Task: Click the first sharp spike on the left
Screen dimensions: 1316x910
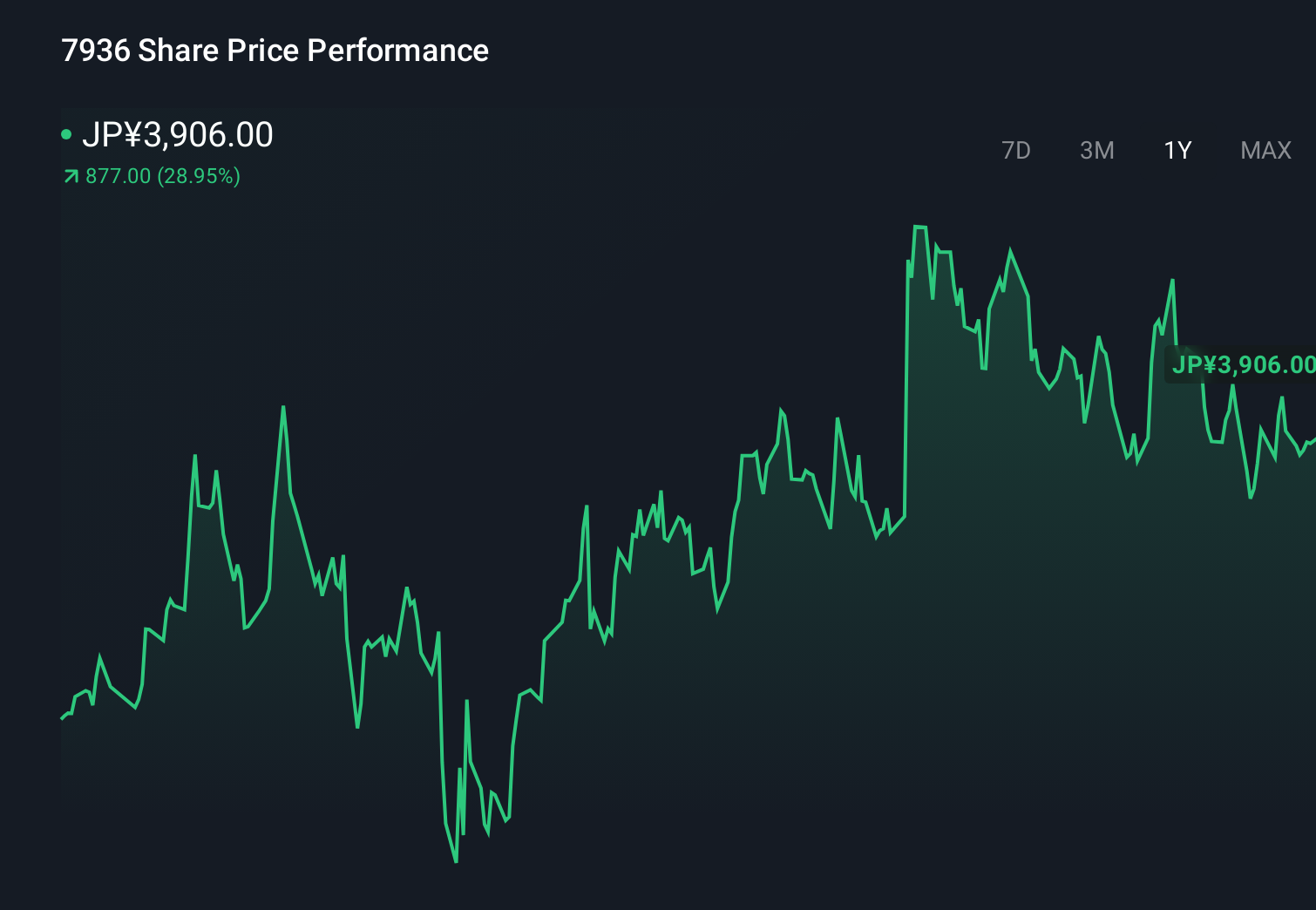Action: pos(195,454)
